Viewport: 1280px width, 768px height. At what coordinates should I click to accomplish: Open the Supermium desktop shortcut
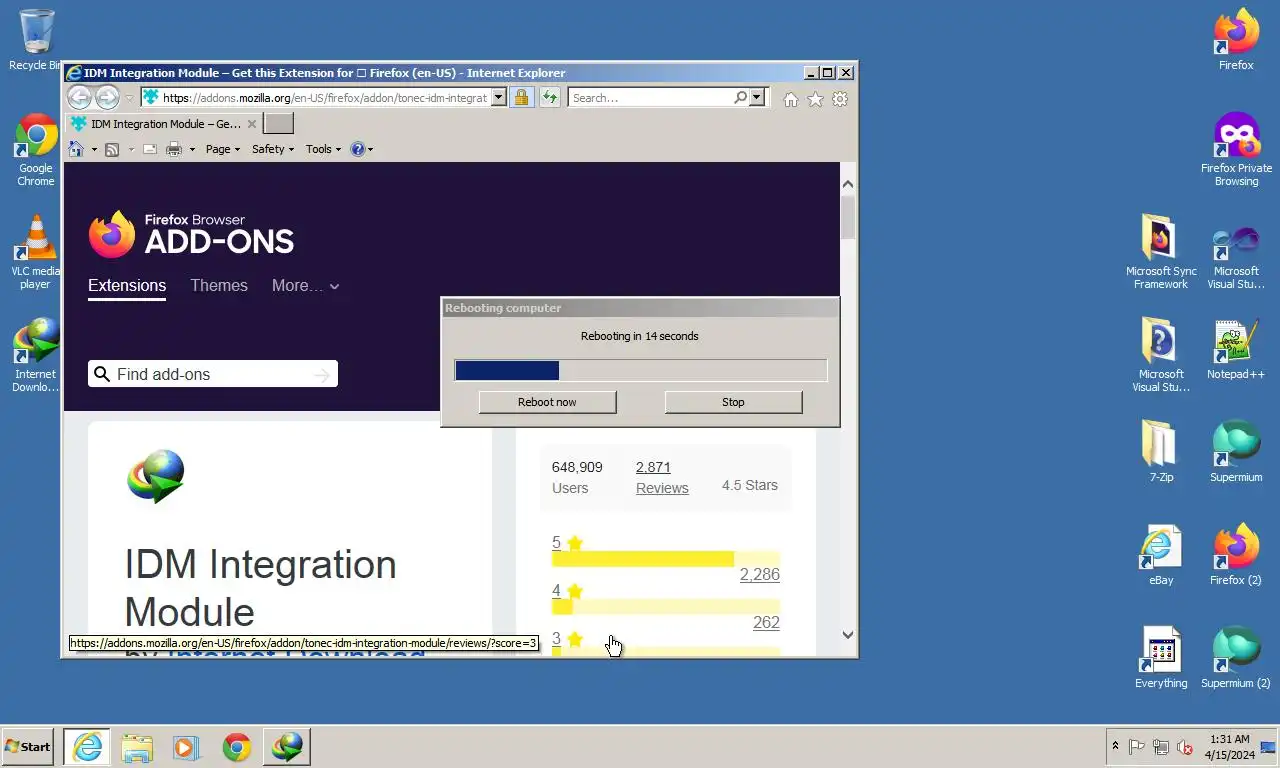[x=1236, y=452]
